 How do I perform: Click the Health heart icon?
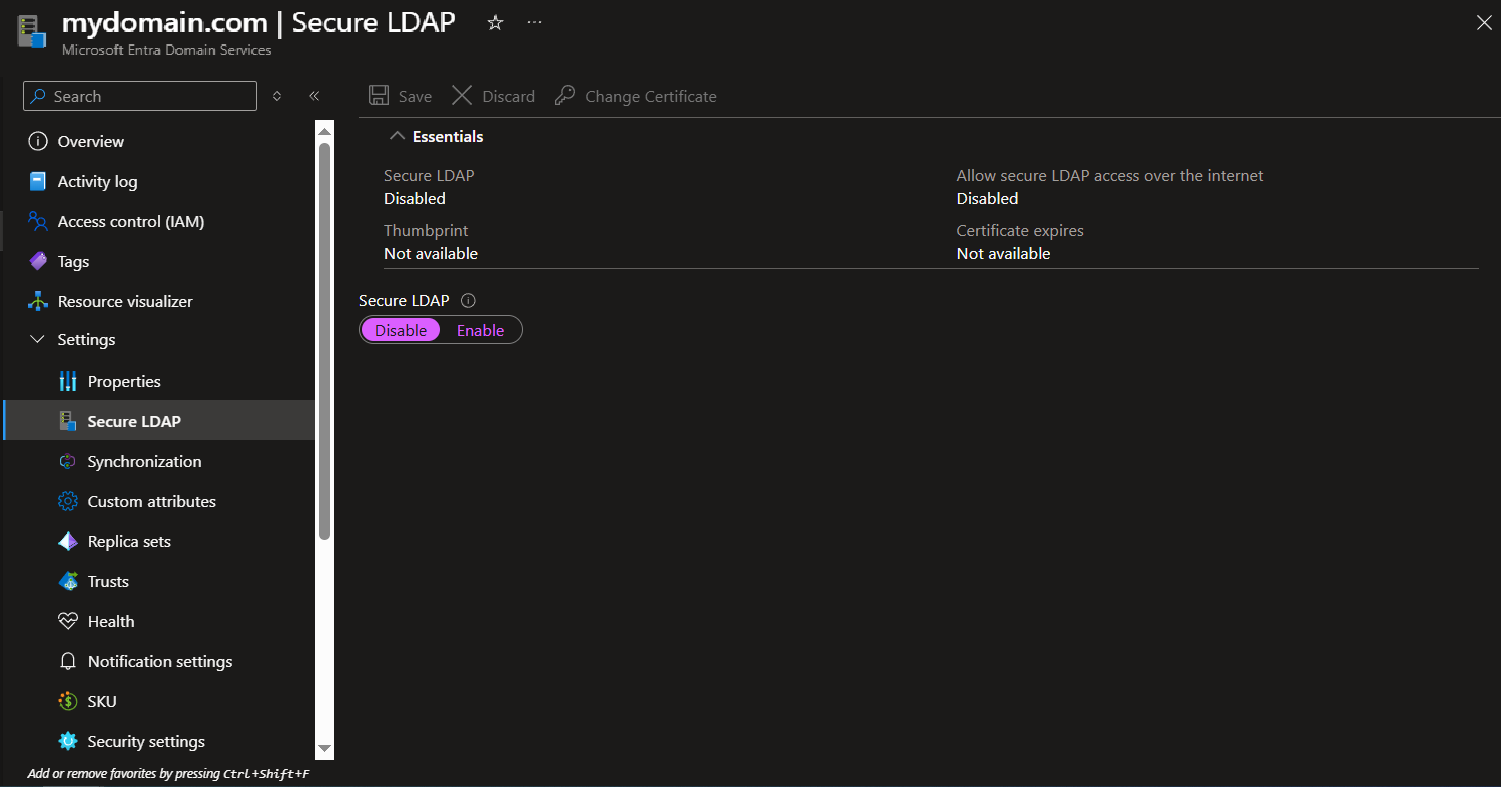coord(68,622)
